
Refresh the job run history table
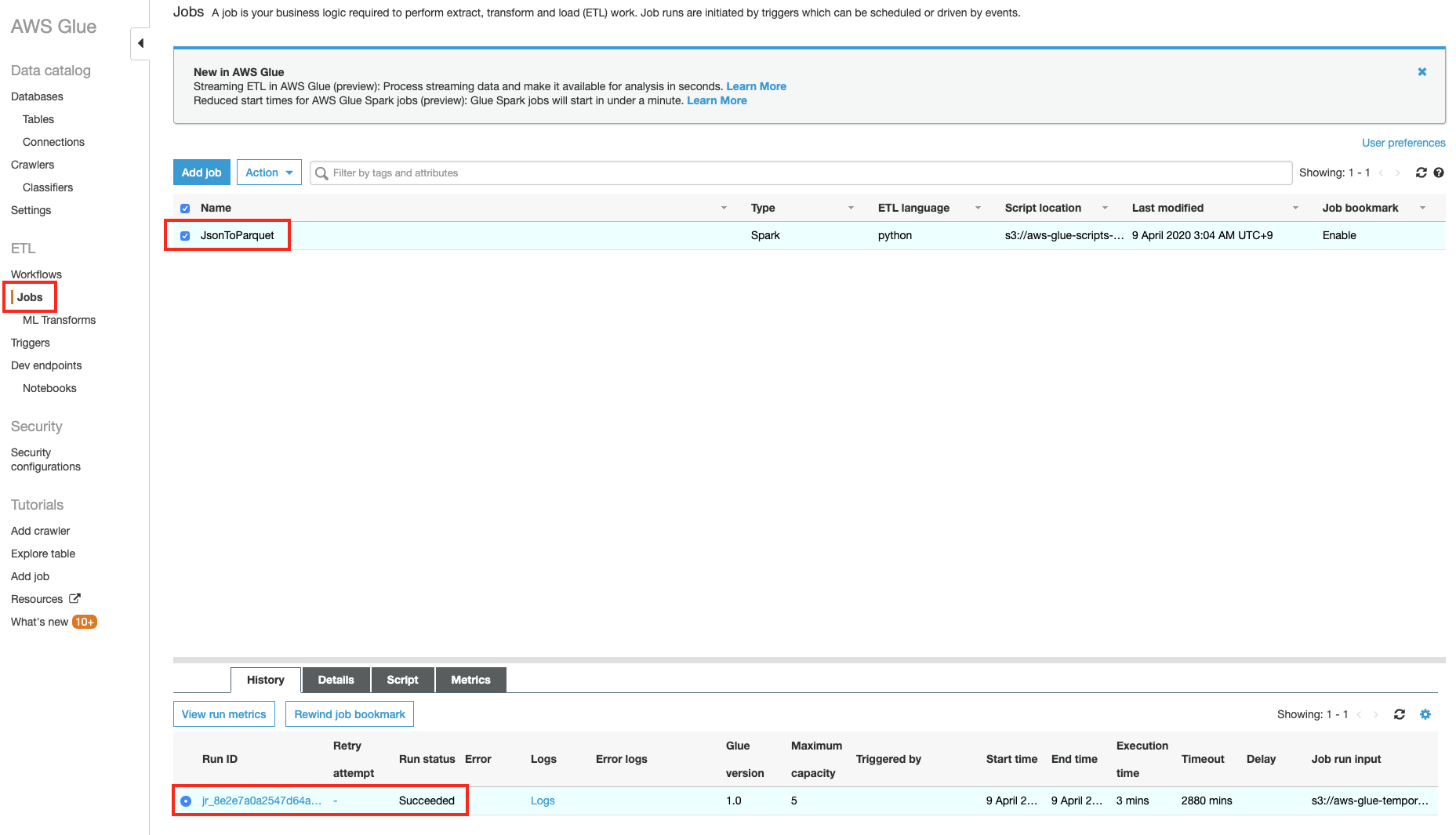(1399, 714)
